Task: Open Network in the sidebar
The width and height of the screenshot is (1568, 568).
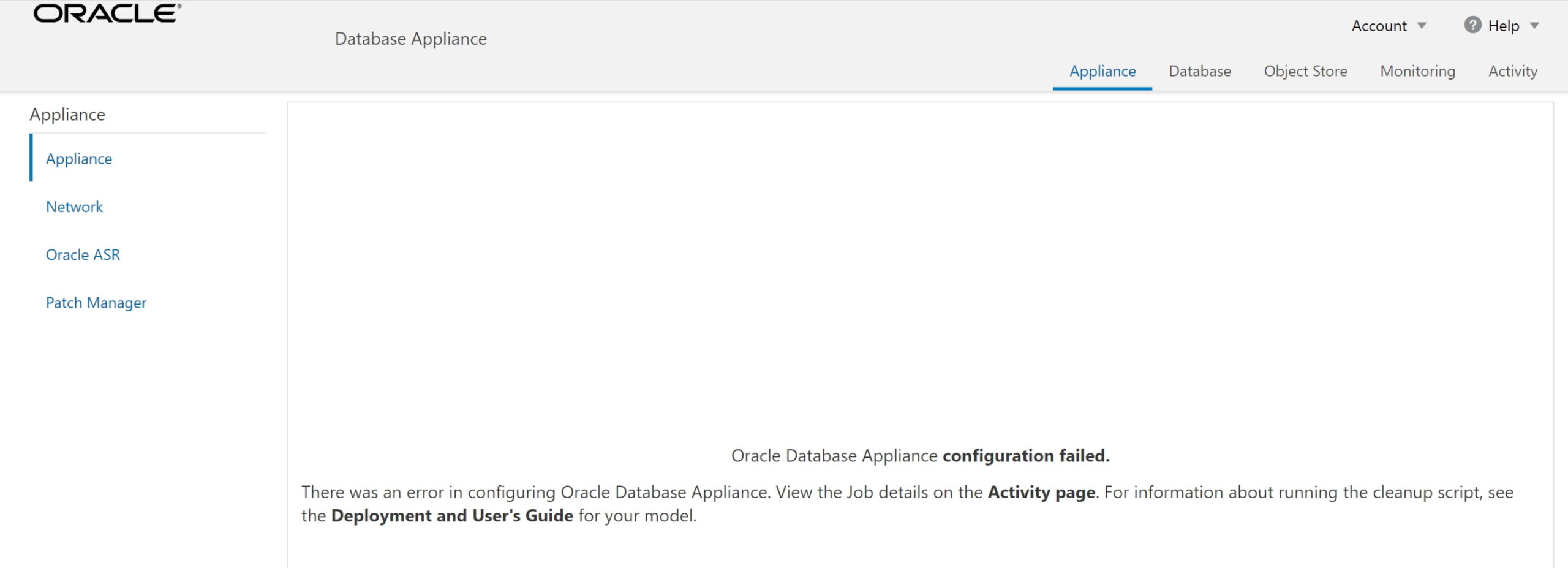Action: pyautogui.click(x=74, y=206)
